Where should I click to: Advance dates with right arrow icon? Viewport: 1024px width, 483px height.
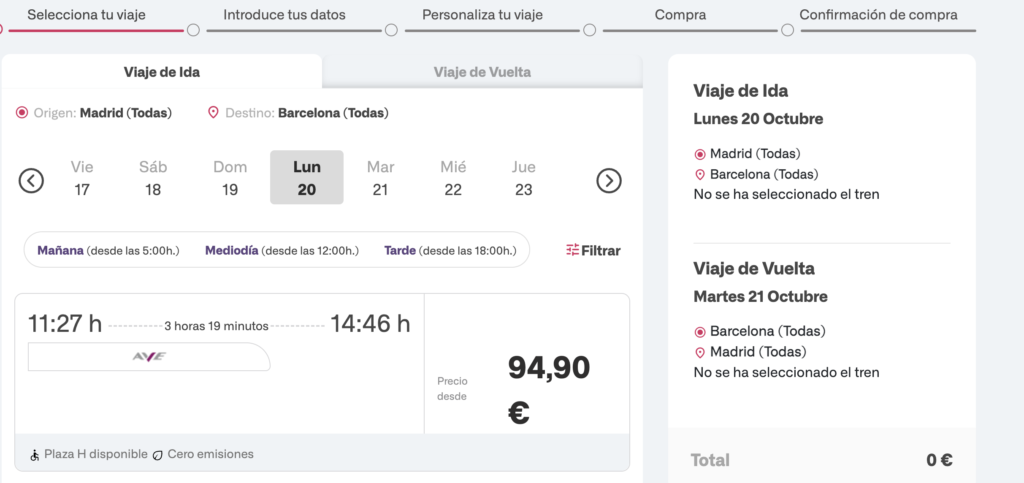[609, 181]
